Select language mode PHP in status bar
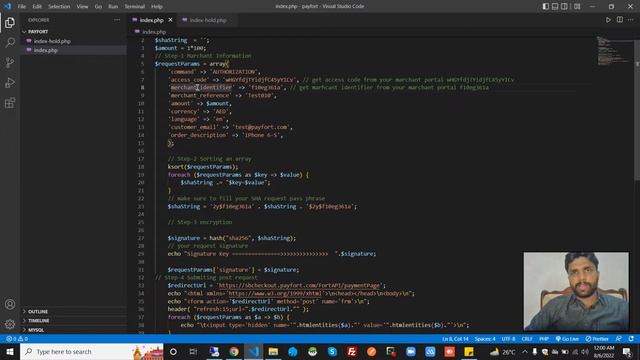The image size is (640, 360). tap(544, 339)
